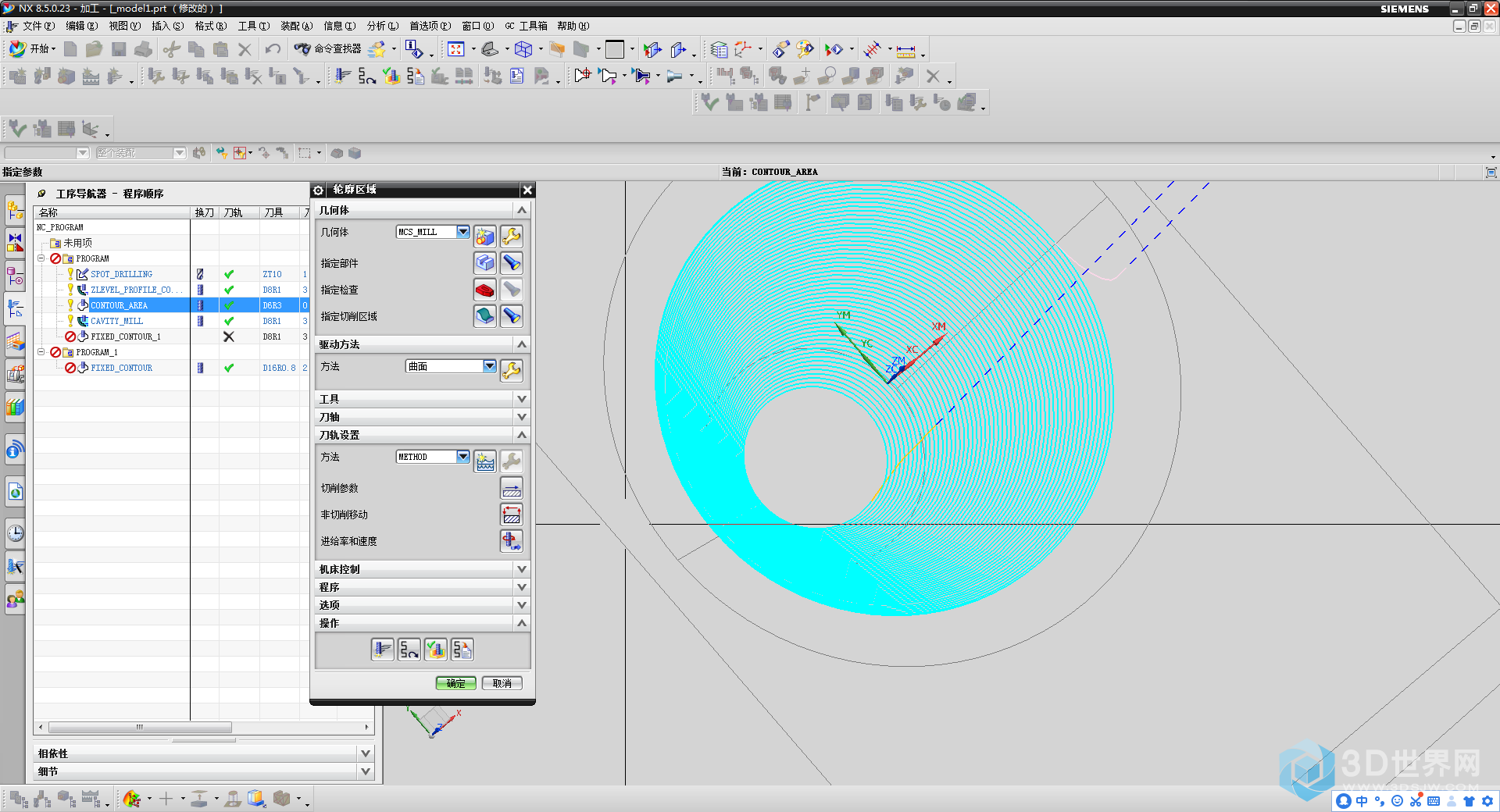
Task: Click the wireframe cube rendering style icon
Action: click(x=523, y=49)
